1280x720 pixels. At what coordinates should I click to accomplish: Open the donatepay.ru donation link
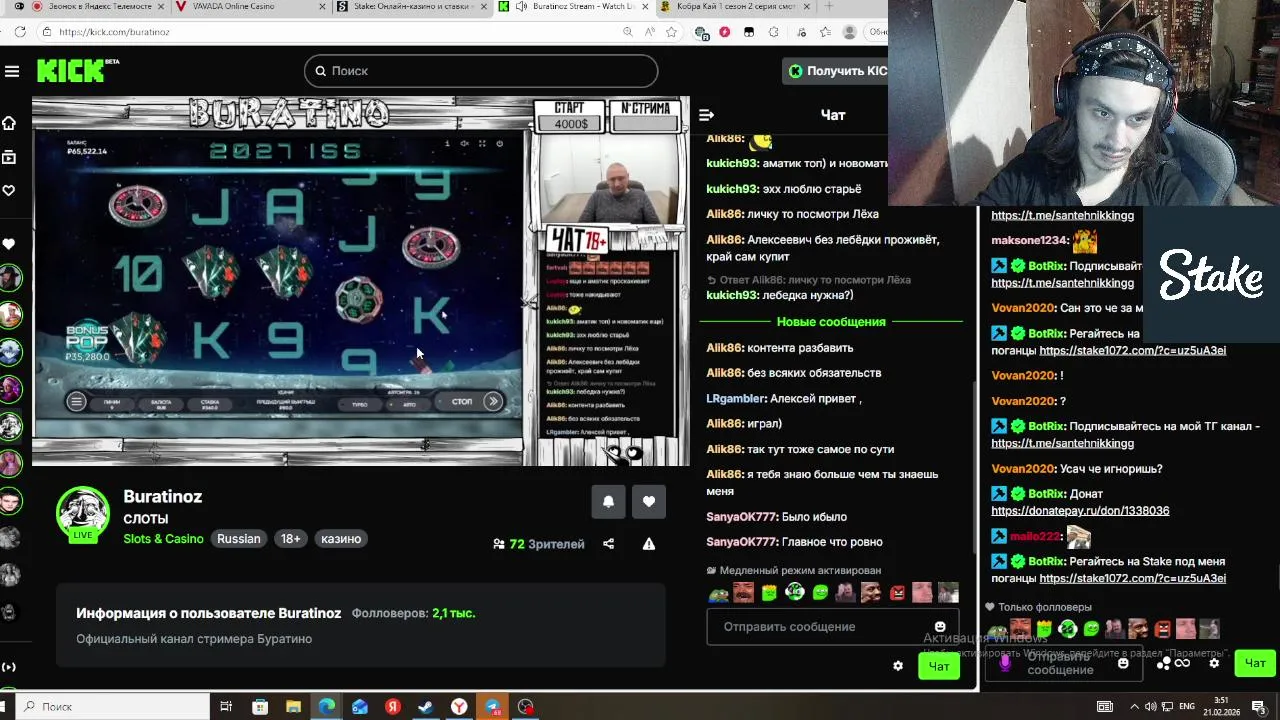[1080, 511]
